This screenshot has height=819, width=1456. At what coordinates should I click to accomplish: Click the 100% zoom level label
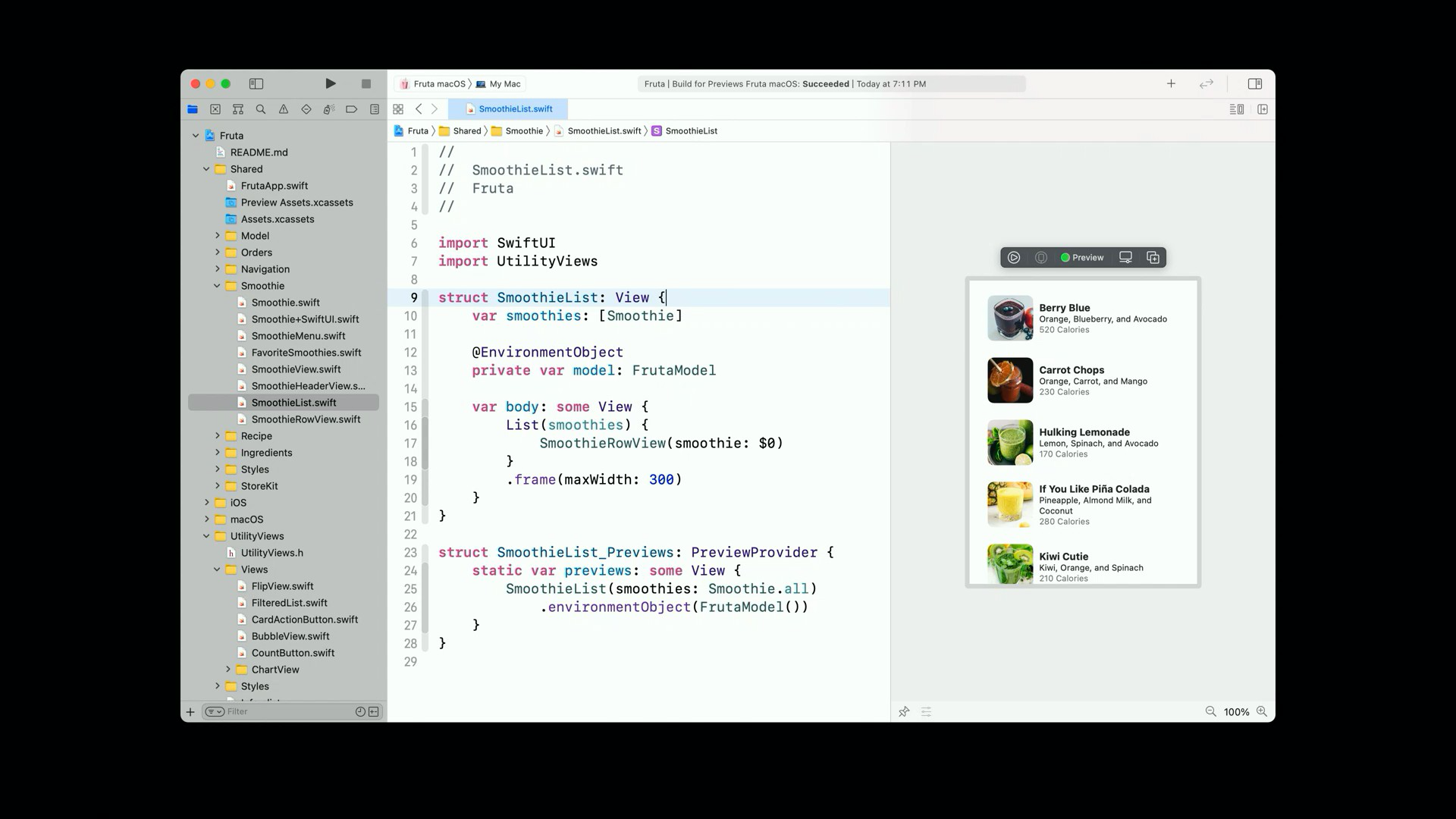click(1236, 712)
